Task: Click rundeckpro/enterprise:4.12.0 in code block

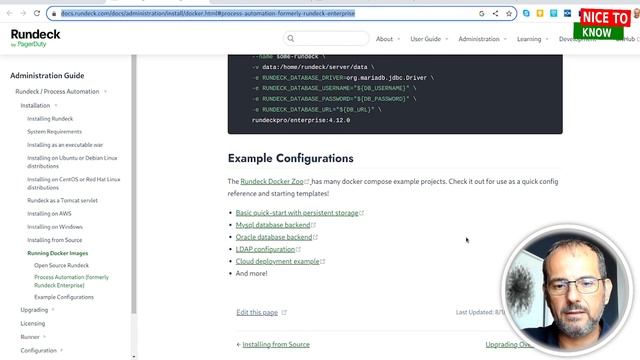Action: point(301,120)
